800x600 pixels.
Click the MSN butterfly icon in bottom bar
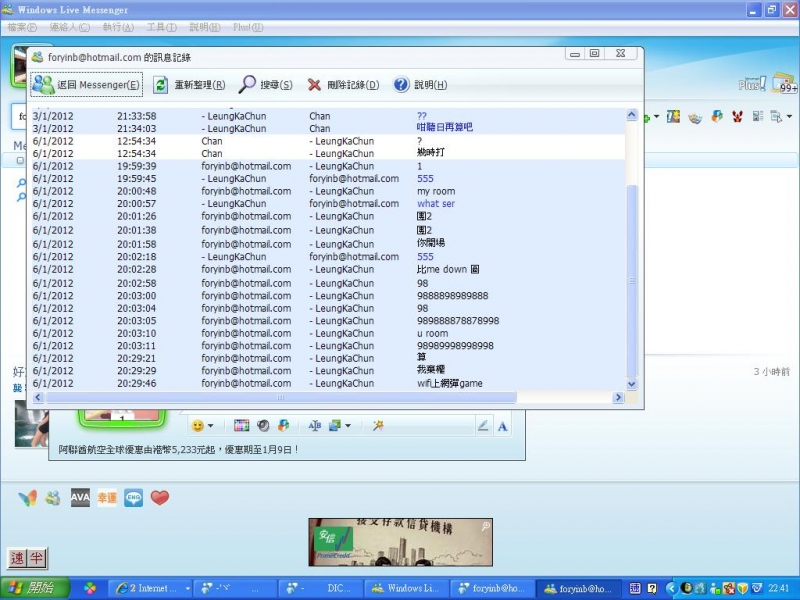pyautogui.click(x=27, y=497)
